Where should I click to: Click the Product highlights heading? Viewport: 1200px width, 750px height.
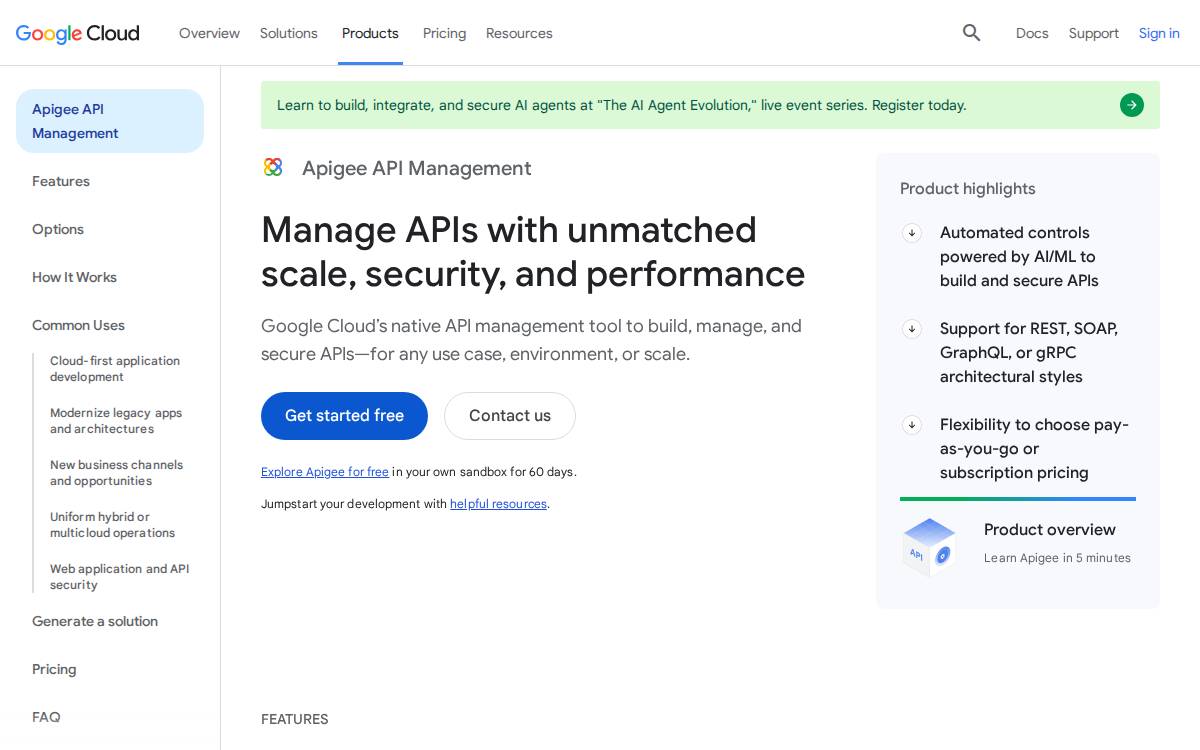(967, 189)
